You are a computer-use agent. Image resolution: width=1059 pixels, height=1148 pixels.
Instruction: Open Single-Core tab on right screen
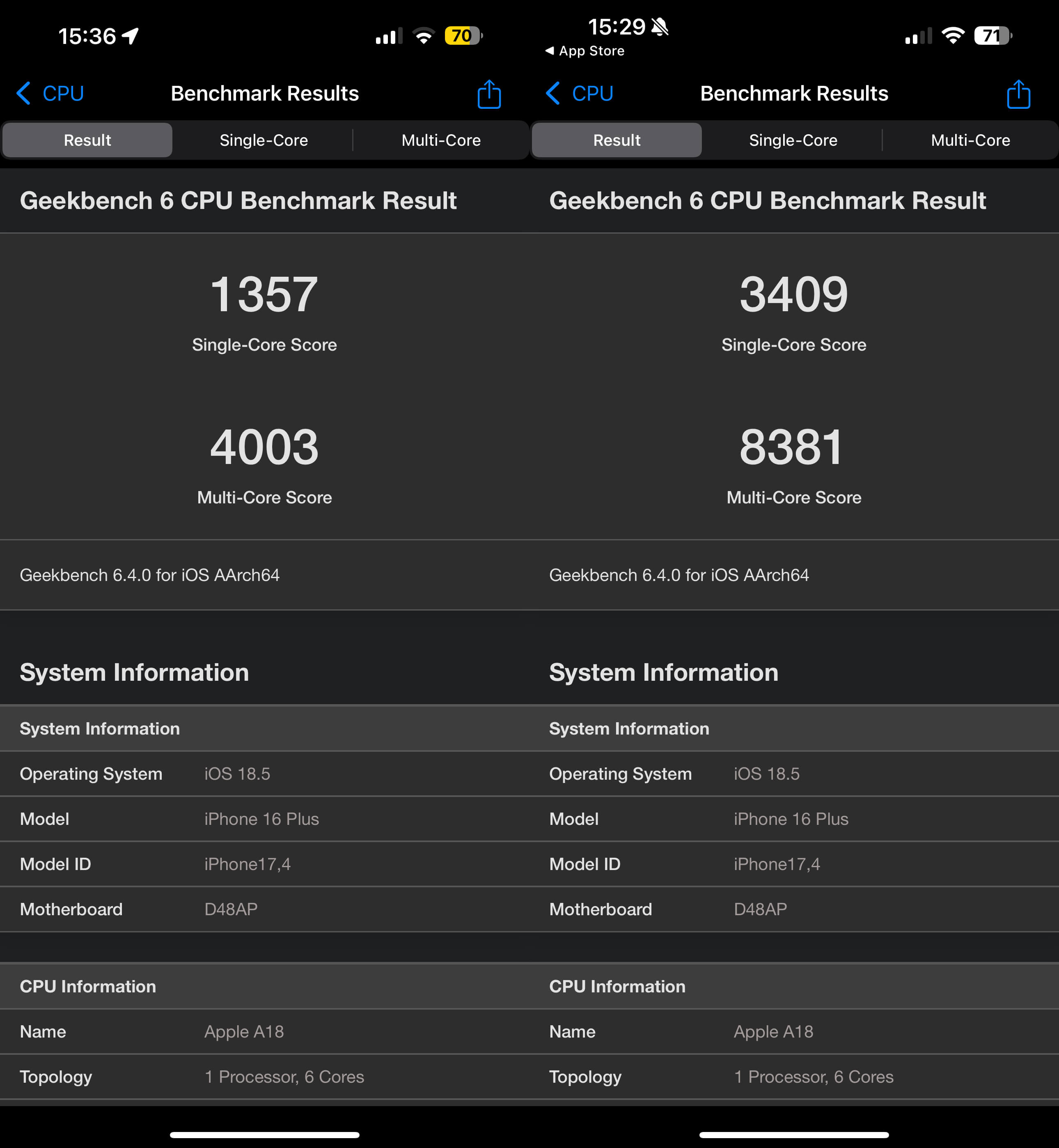(x=793, y=140)
